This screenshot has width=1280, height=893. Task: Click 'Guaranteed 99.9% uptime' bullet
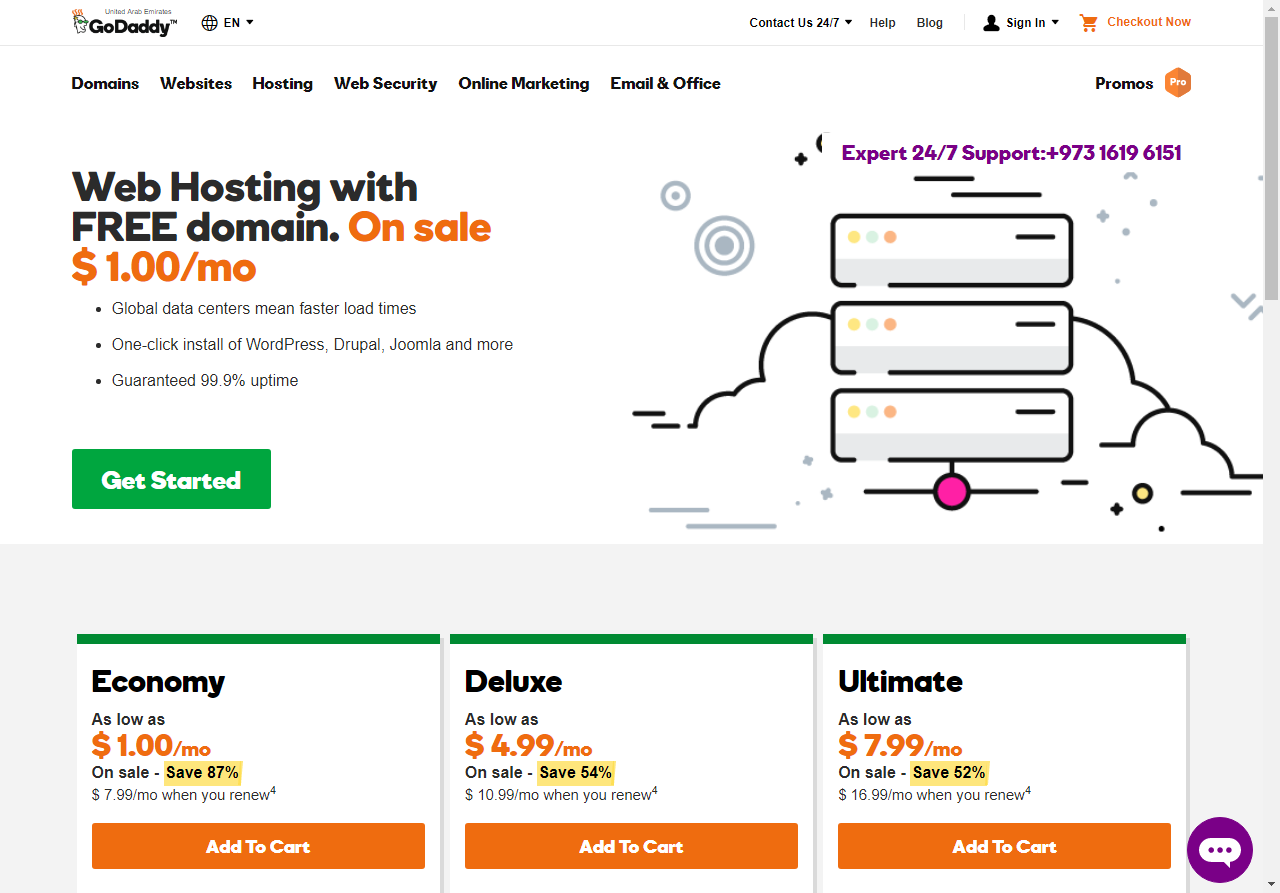click(205, 381)
